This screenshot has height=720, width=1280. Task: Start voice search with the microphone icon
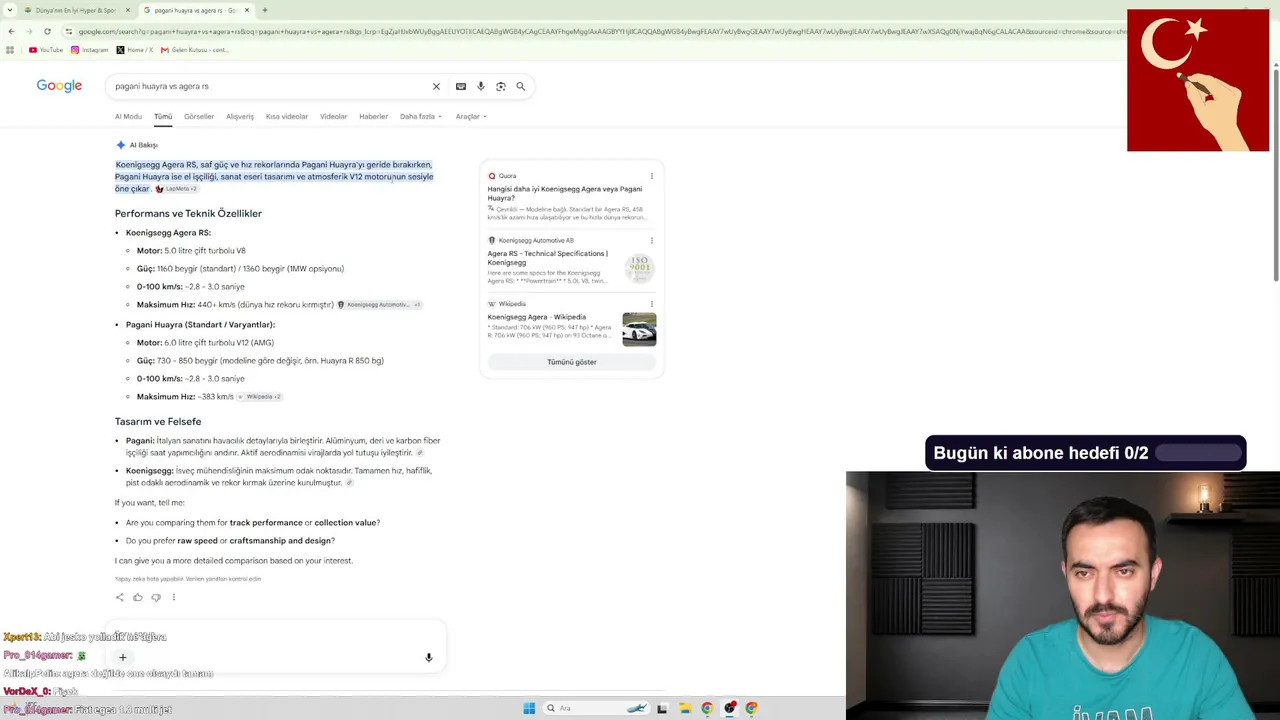pos(481,86)
